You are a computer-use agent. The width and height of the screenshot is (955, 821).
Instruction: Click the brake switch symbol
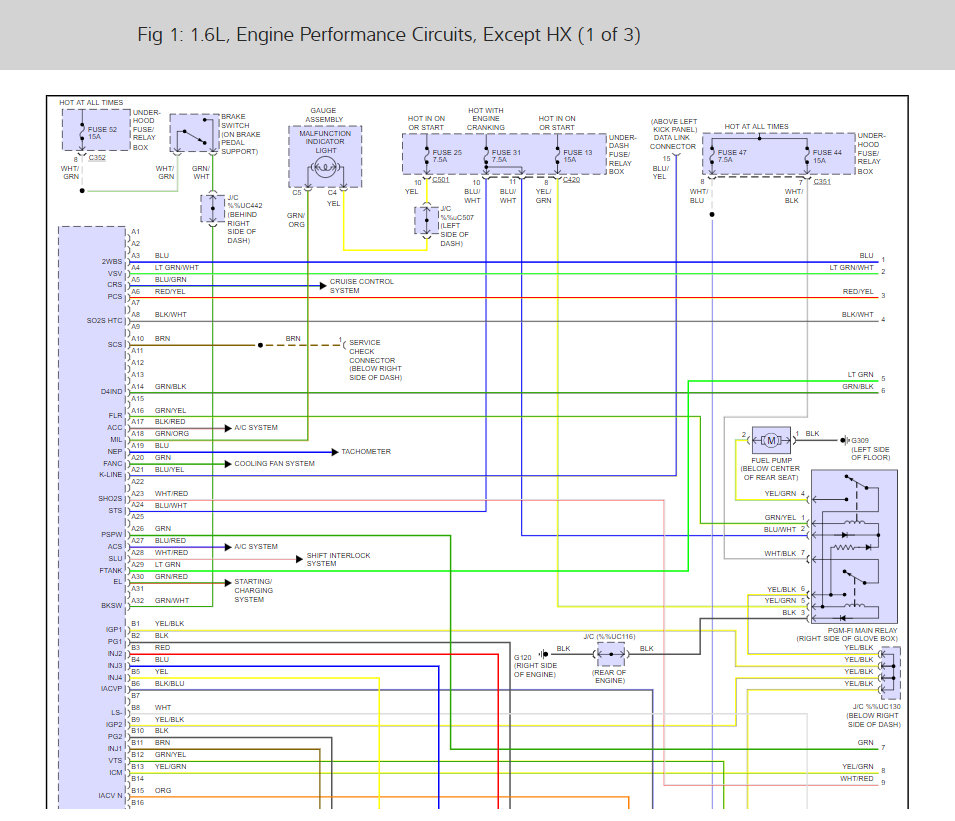(192, 133)
